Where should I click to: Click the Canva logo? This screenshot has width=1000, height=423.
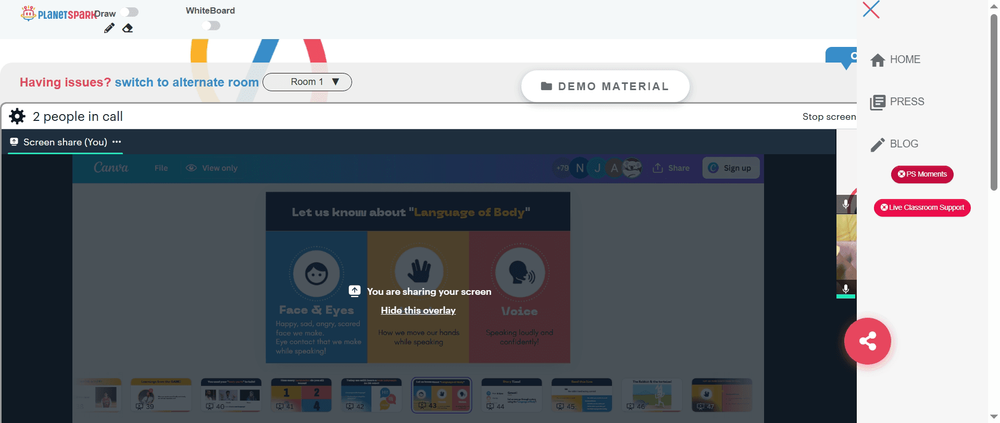[111, 168]
